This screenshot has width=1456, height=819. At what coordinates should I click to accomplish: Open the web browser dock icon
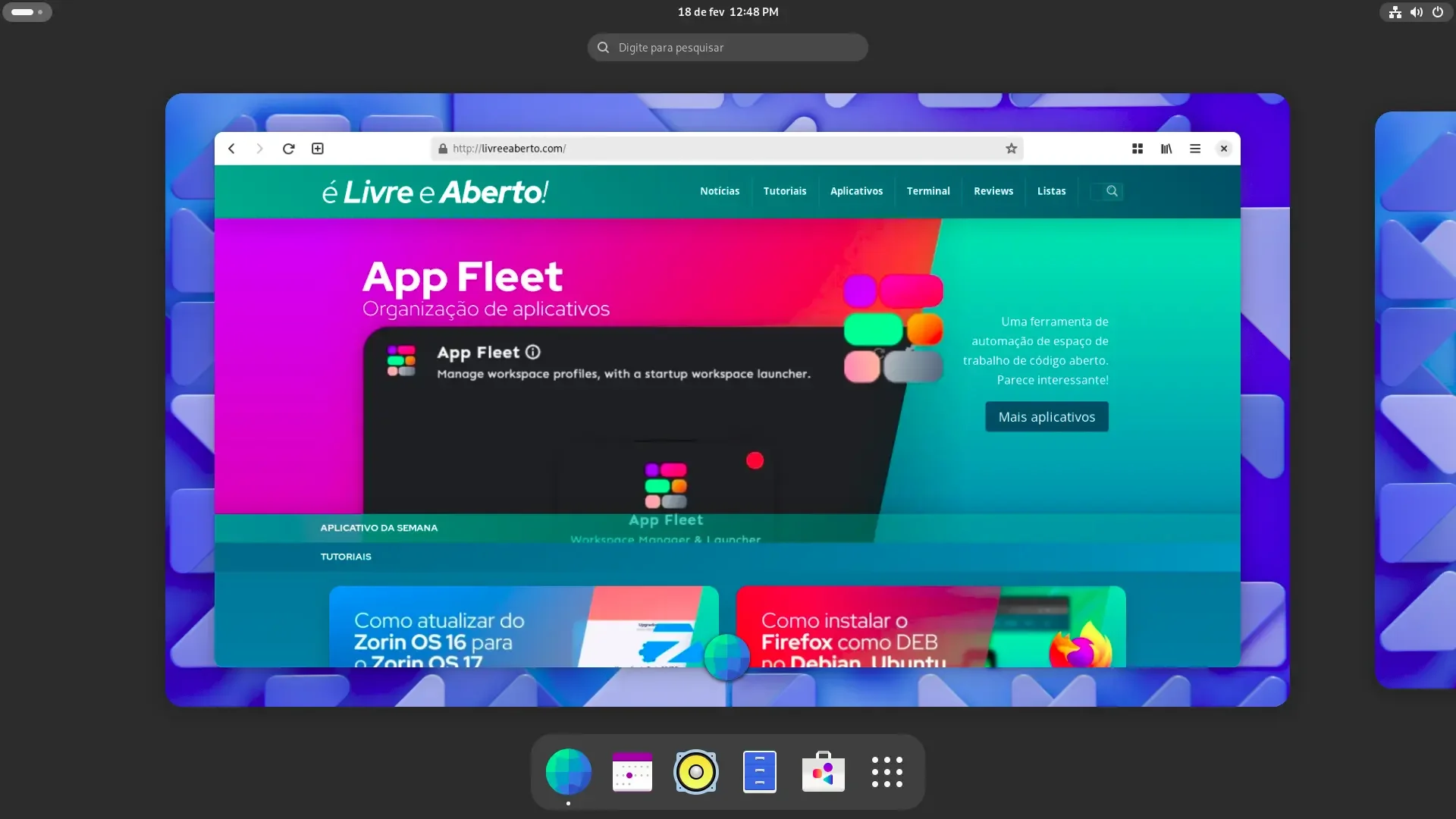pos(568,772)
